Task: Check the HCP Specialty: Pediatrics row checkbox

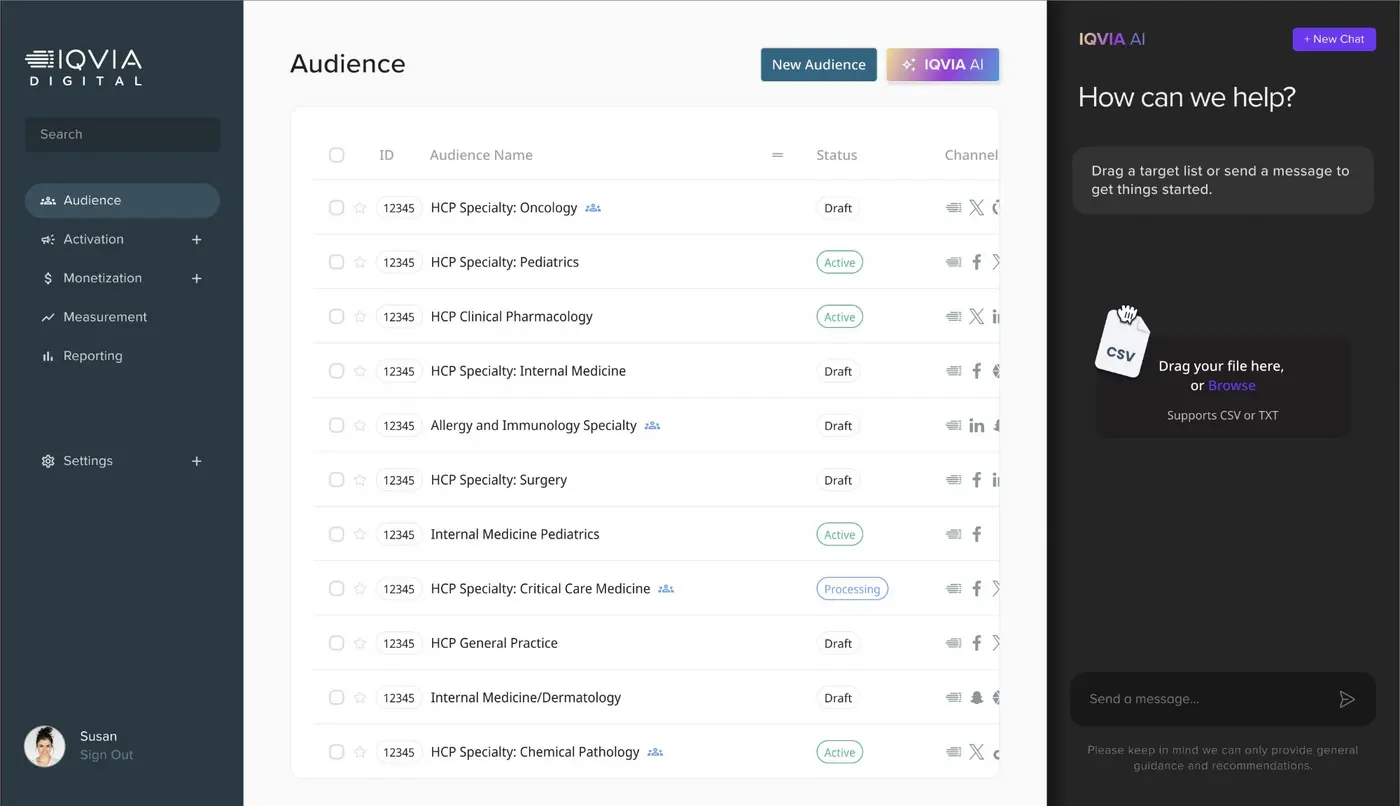Action: 336,262
